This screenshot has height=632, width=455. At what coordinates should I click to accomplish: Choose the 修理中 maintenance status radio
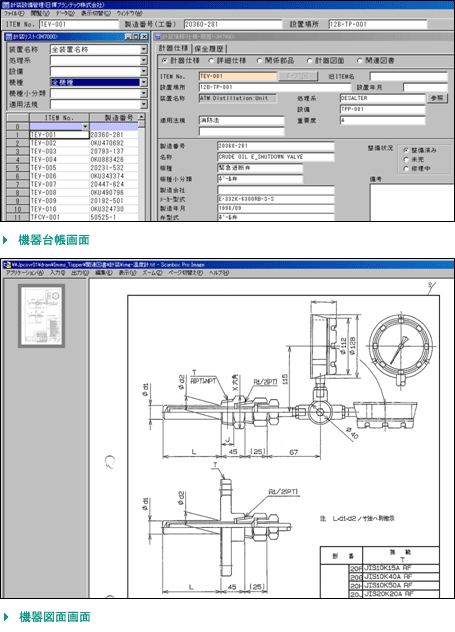406,168
